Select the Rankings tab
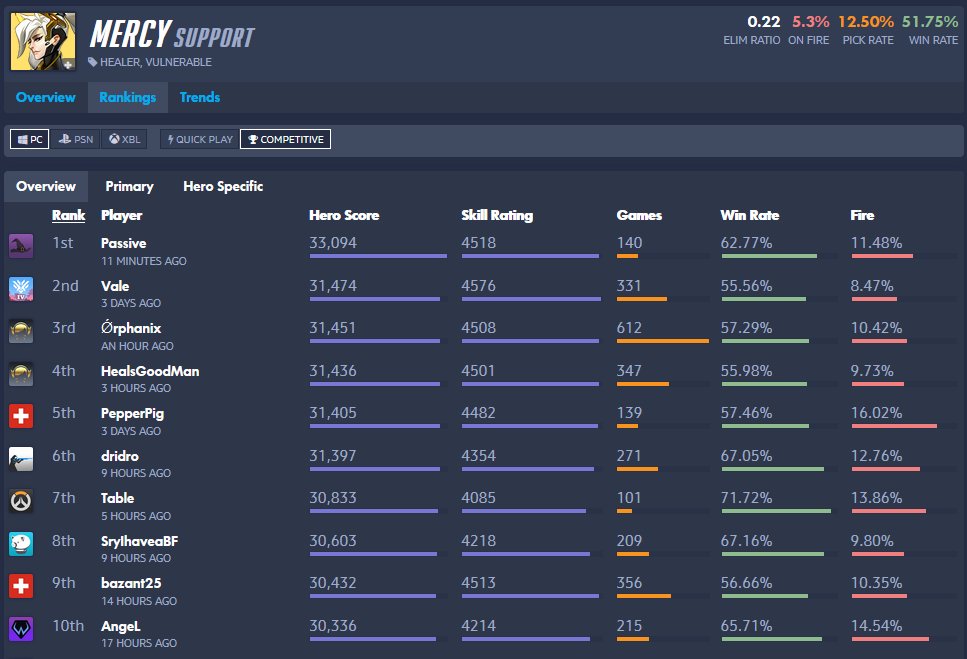This screenshot has height=659, width=967. pos(128,97)
